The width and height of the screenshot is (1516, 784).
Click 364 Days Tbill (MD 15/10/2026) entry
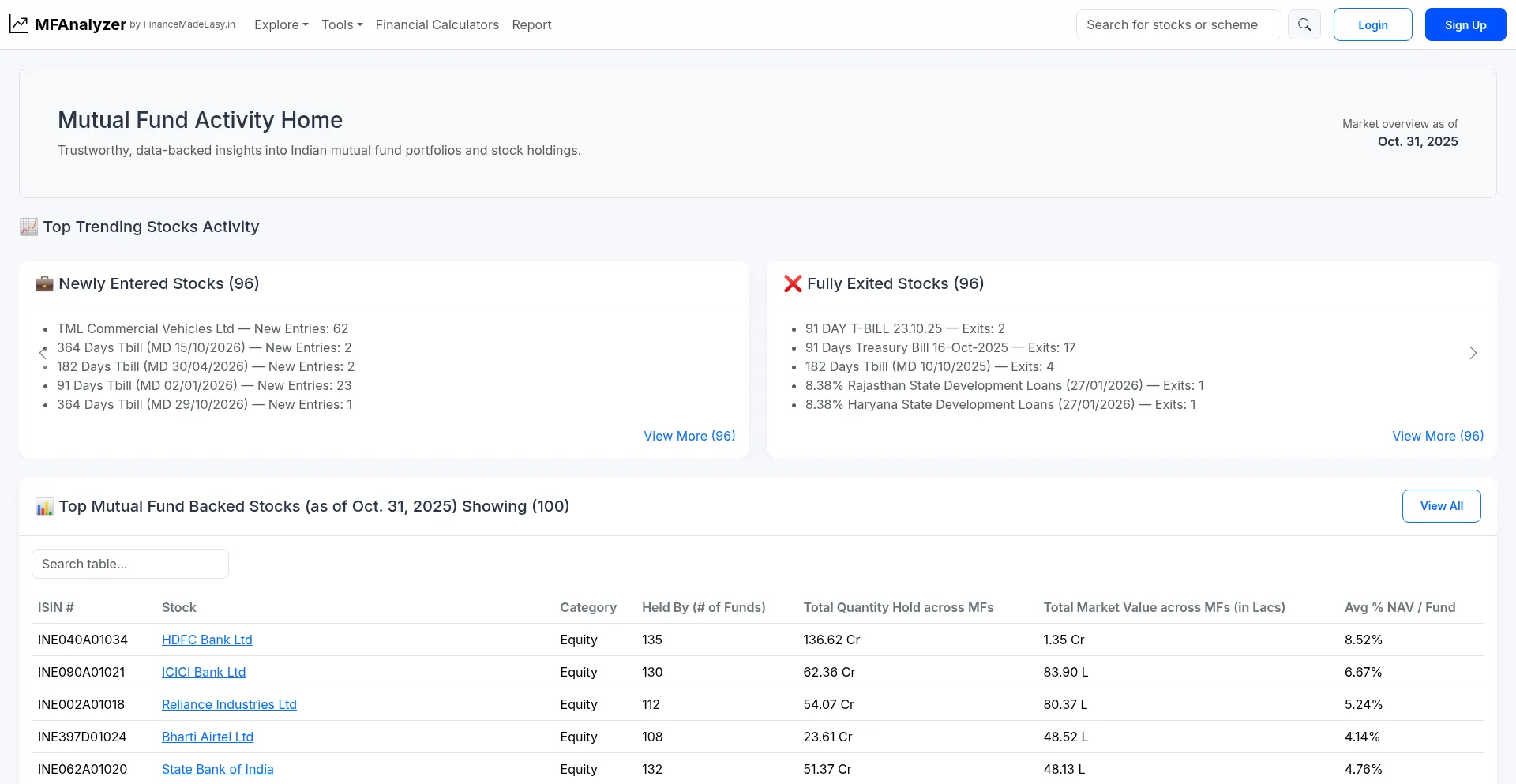pos(205,347)
